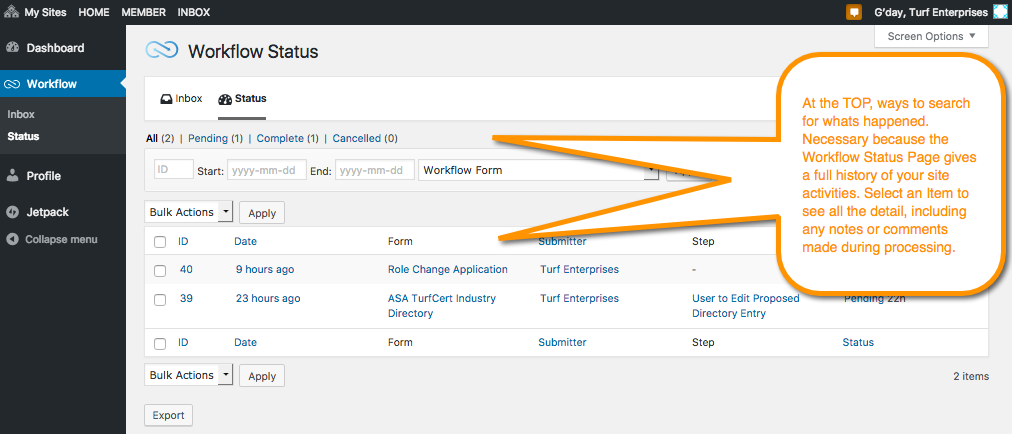Filter by Complete entries
The image size is (1012, 434).
(280, 138)
